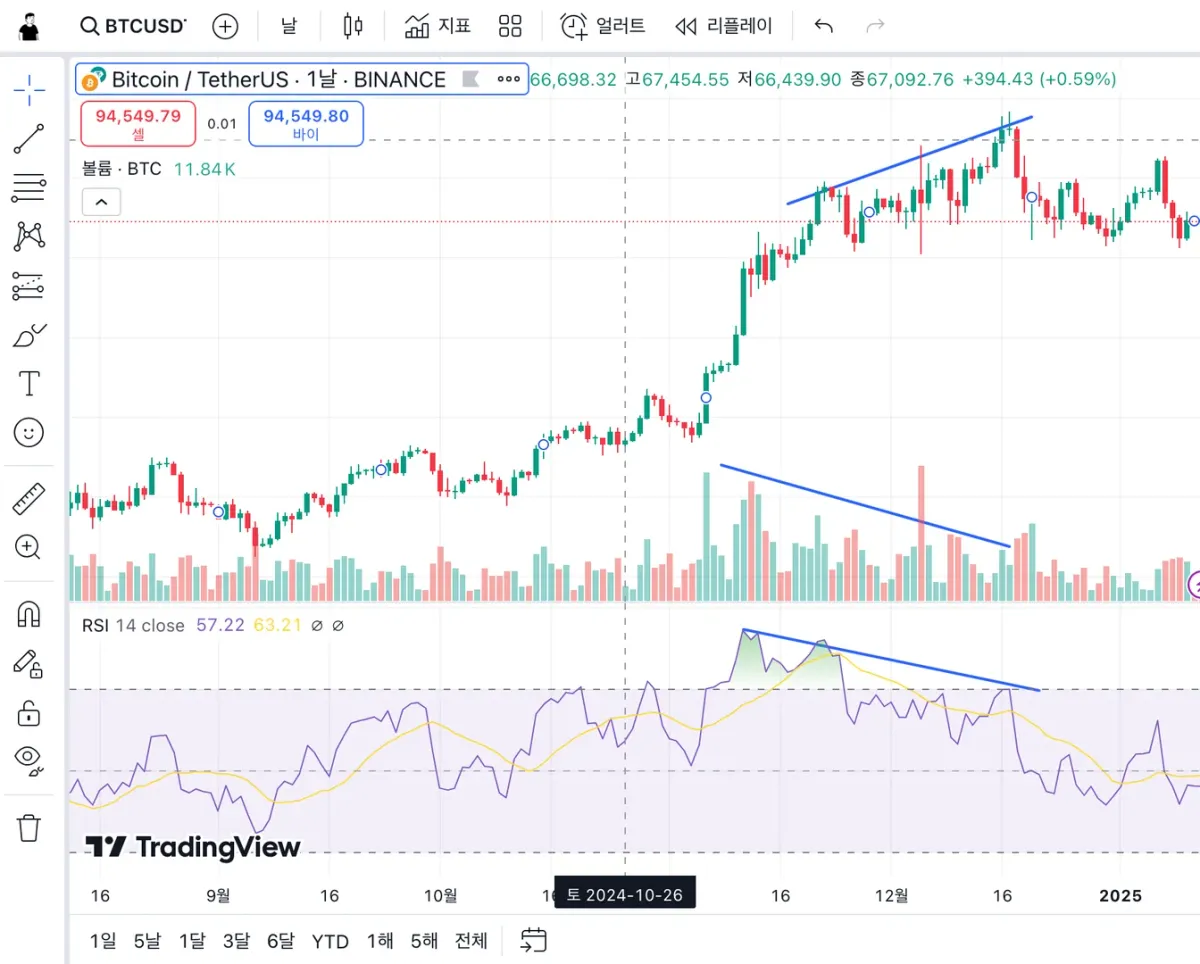Select the trend line tool
1200x964 pixels.
tap(29, 139)
